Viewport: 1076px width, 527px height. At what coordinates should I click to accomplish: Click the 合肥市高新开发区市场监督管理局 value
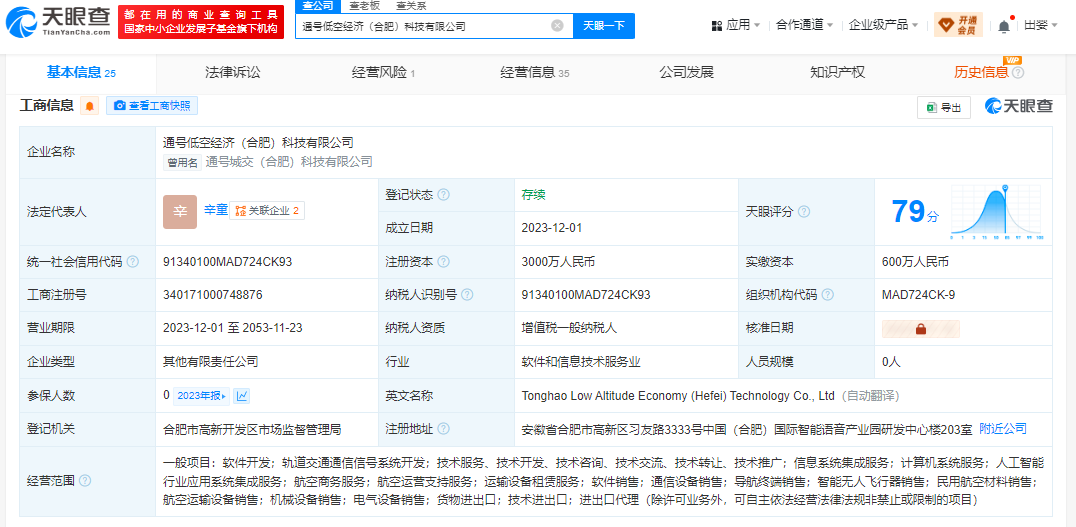click(252, 430)
